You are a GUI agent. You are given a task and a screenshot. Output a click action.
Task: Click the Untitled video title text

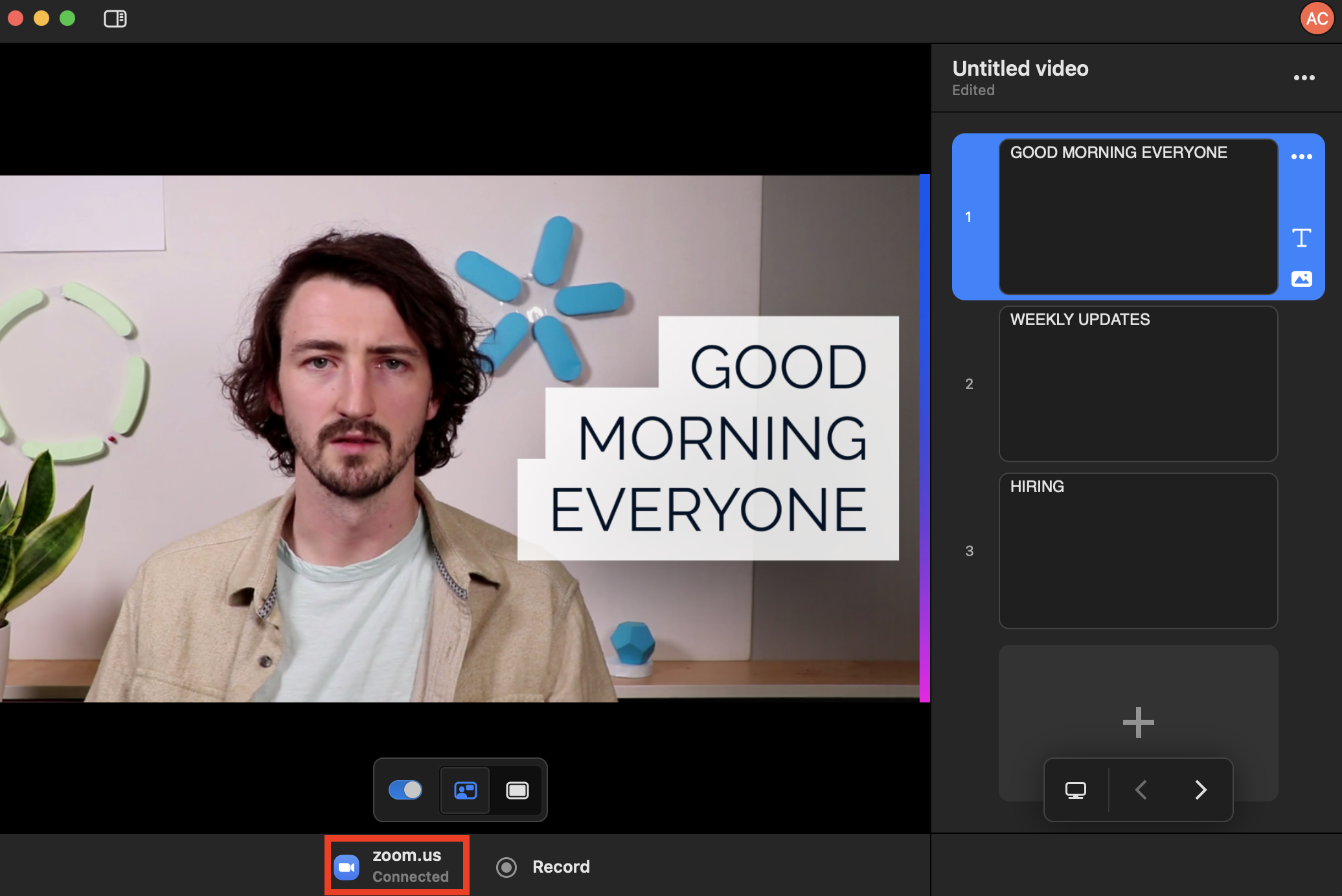coord(1020,69)
